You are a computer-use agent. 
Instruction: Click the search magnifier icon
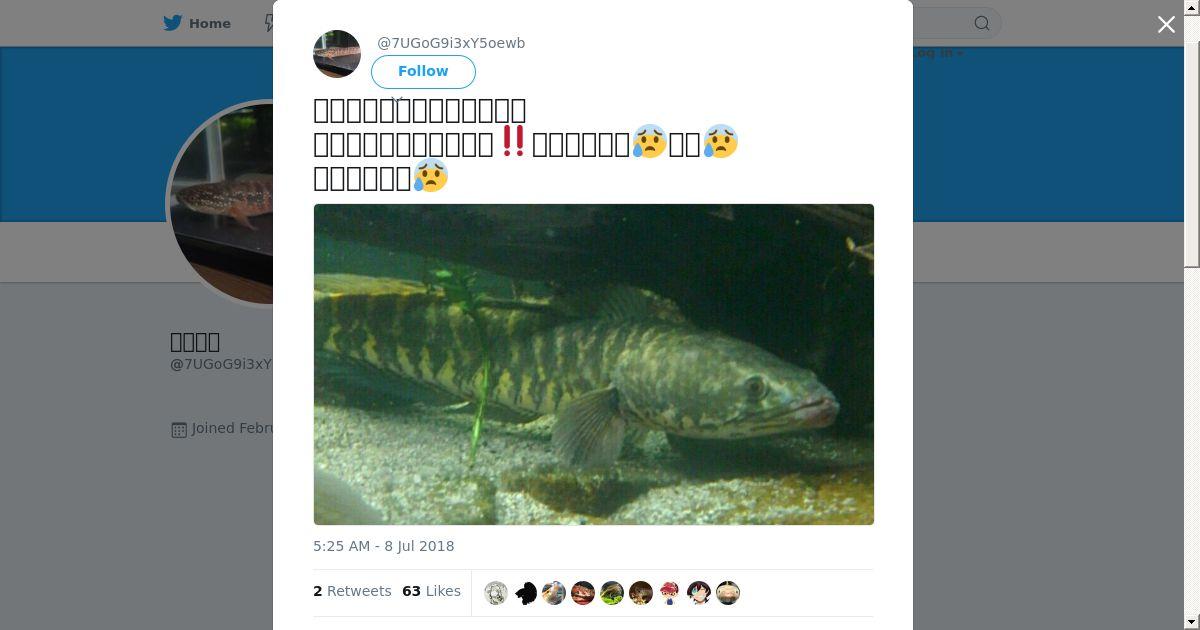pos(982,23)
